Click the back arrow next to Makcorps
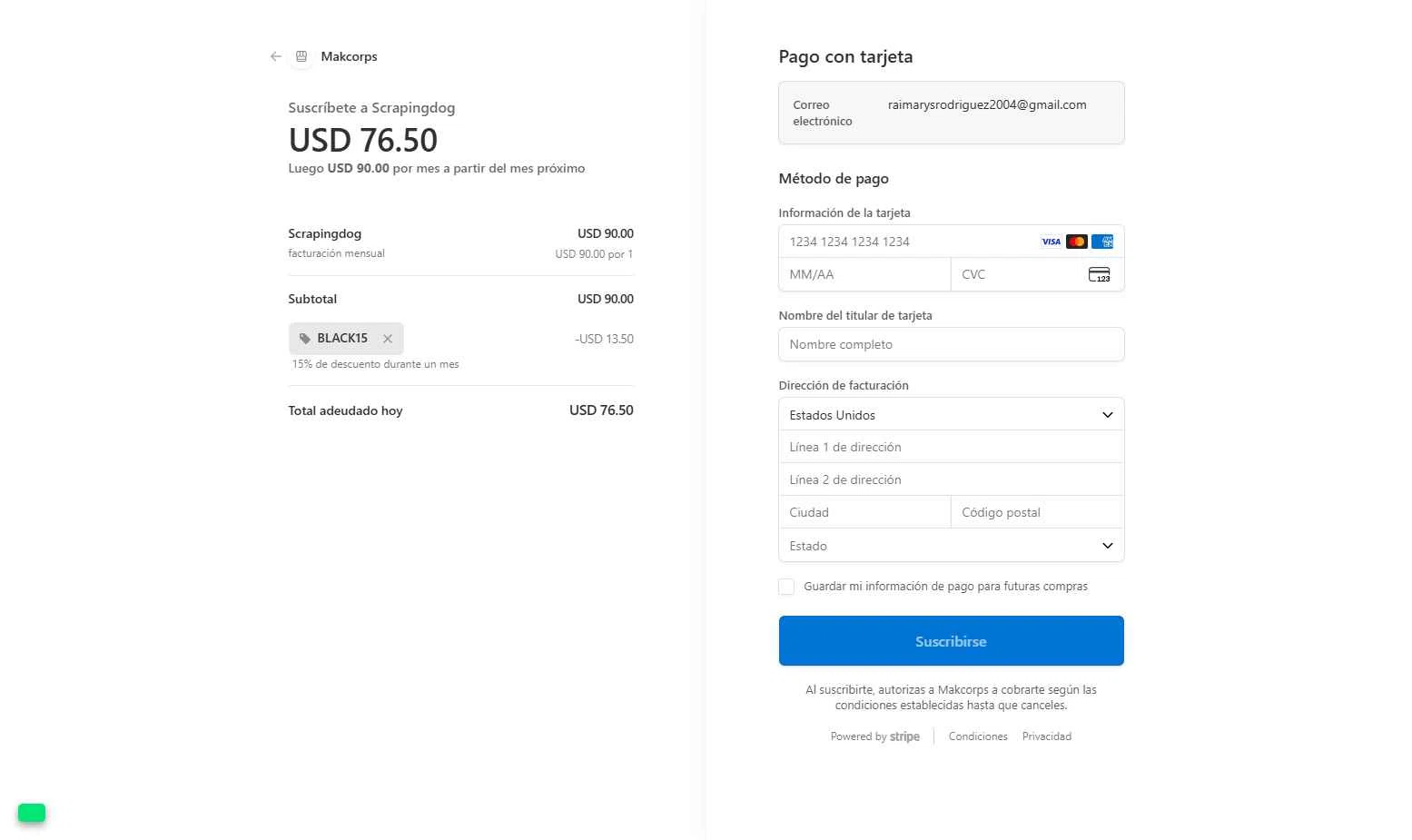 276,56
